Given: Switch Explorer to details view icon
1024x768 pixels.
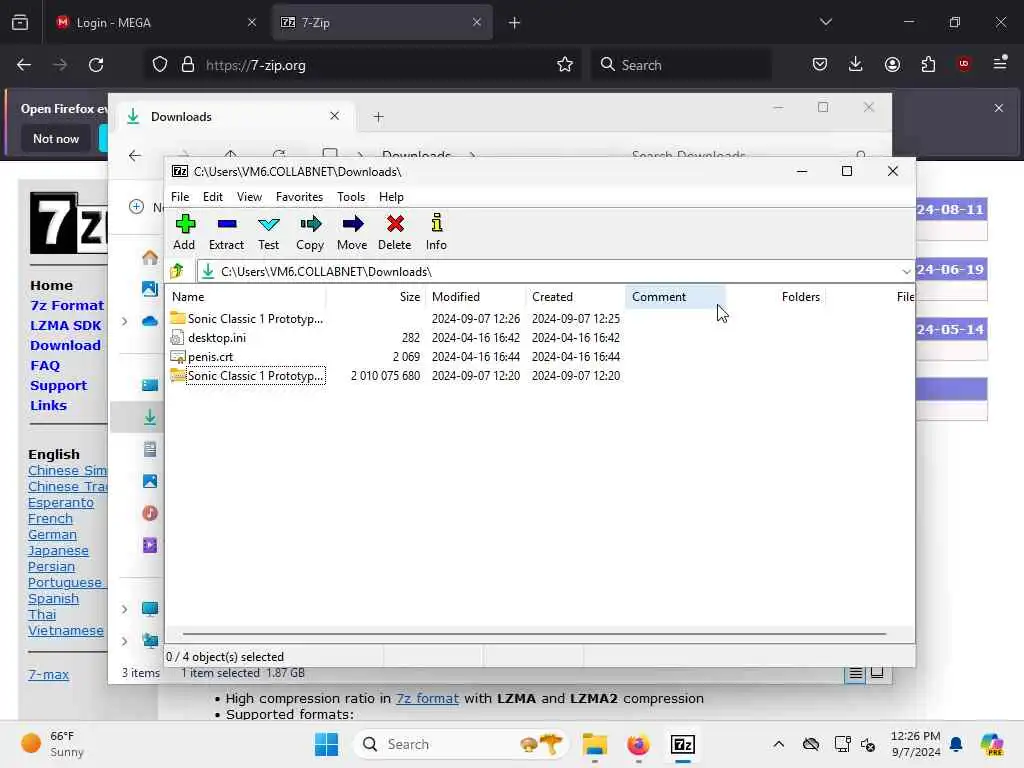Looking at the screenshot, I should [x=855, y=673].
